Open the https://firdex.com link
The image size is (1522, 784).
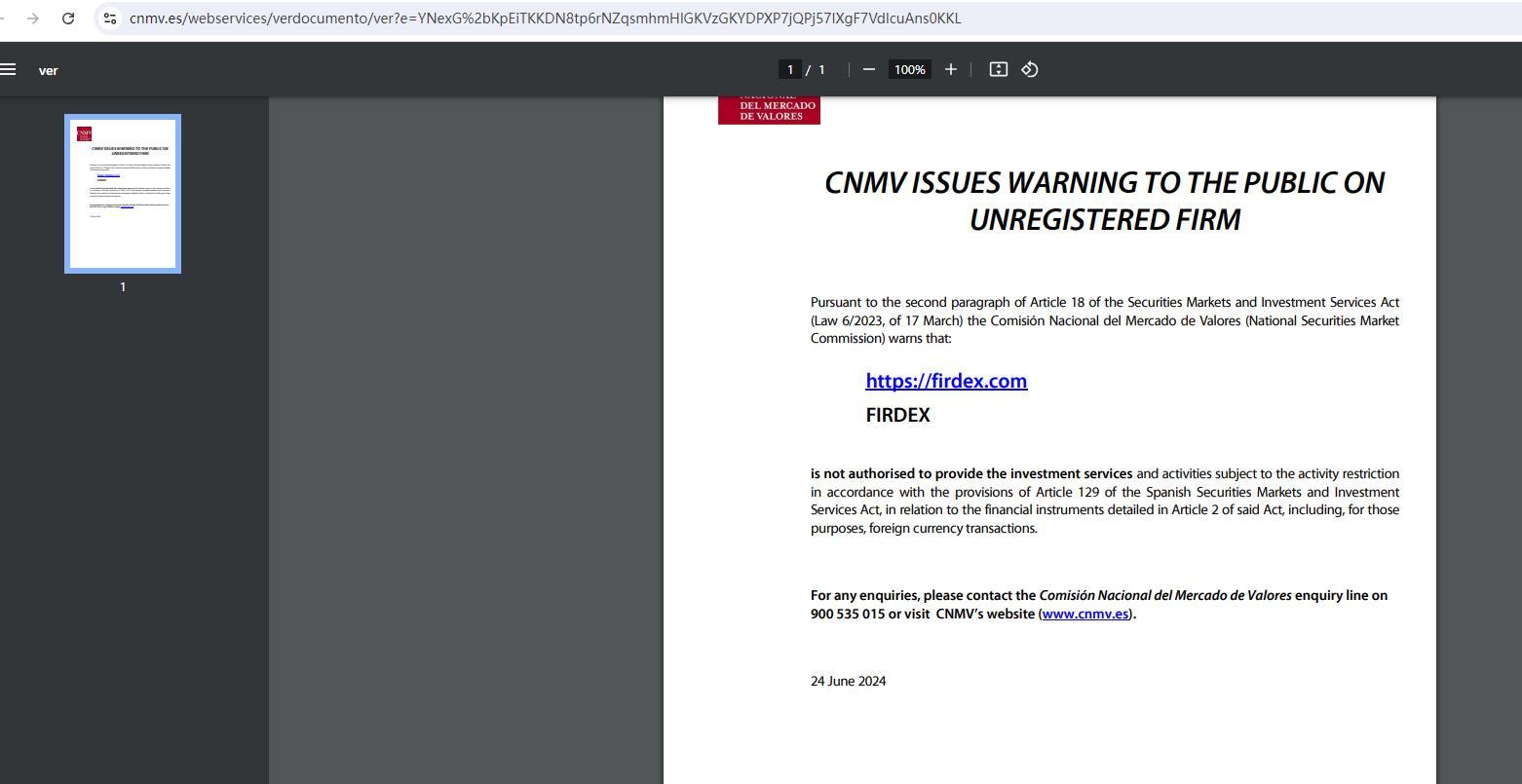946,381
